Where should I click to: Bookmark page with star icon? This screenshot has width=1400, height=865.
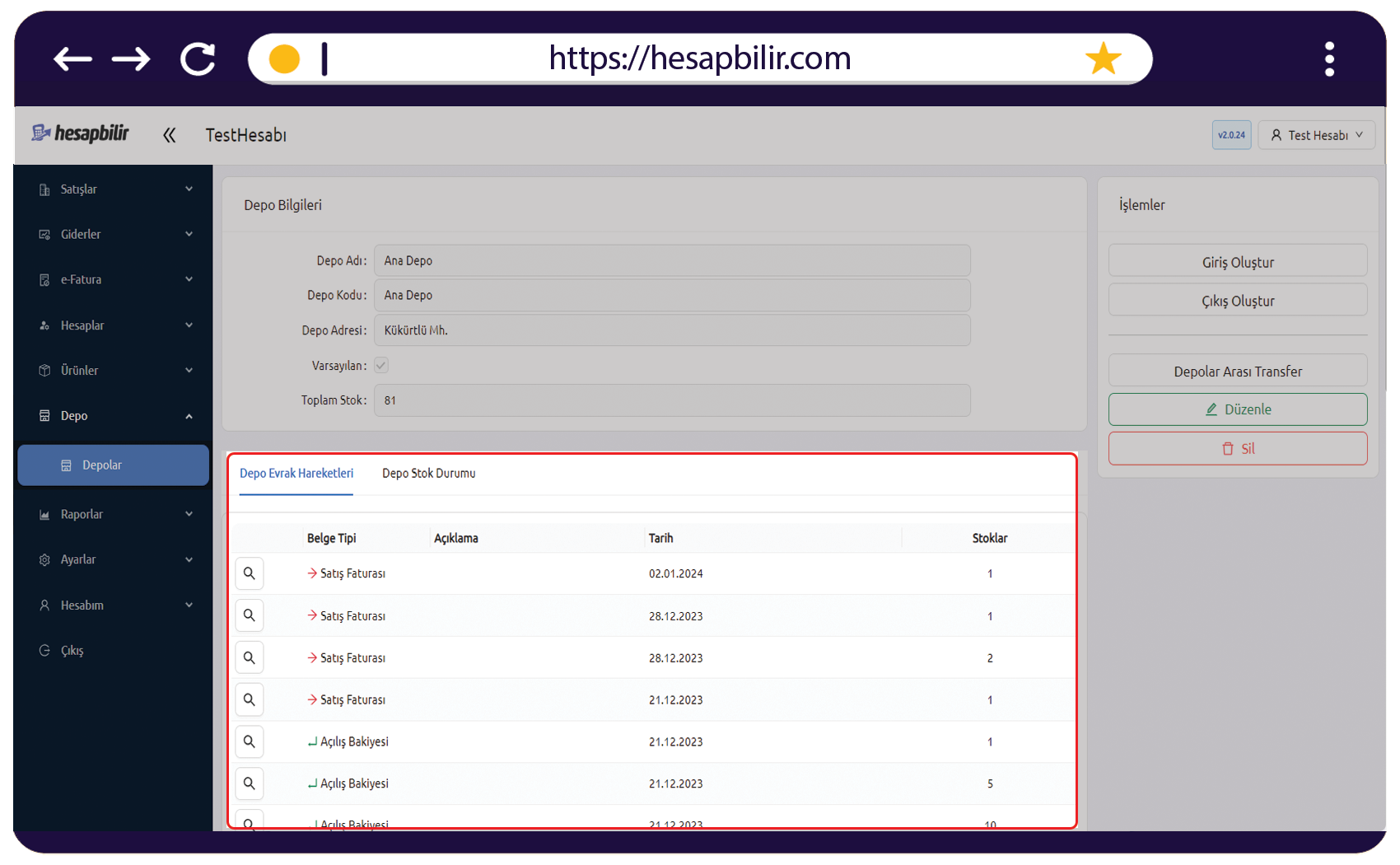(x=1103, y=58)
